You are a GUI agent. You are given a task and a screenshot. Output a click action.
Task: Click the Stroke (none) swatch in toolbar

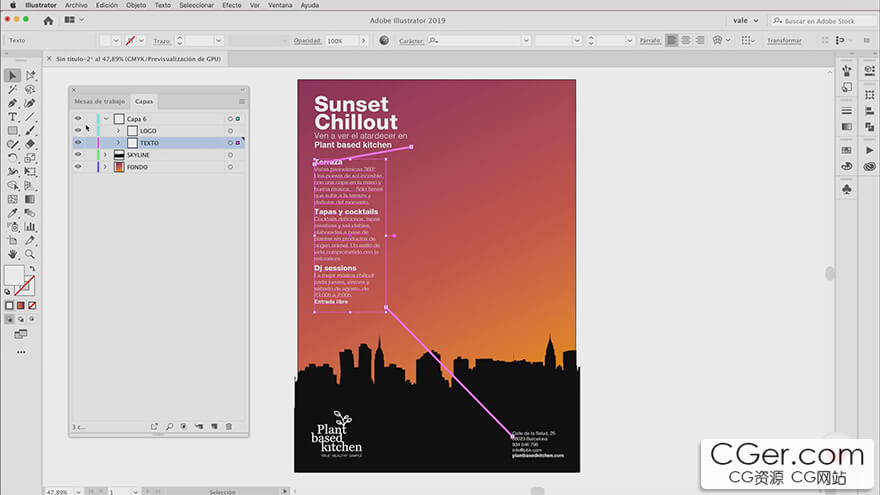(x=25, y=286)
